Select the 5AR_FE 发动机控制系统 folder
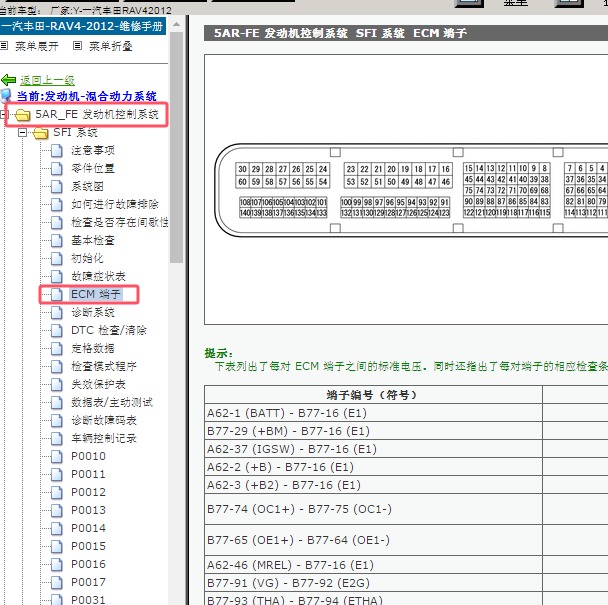608x605 pixels. tap(97, 114)
